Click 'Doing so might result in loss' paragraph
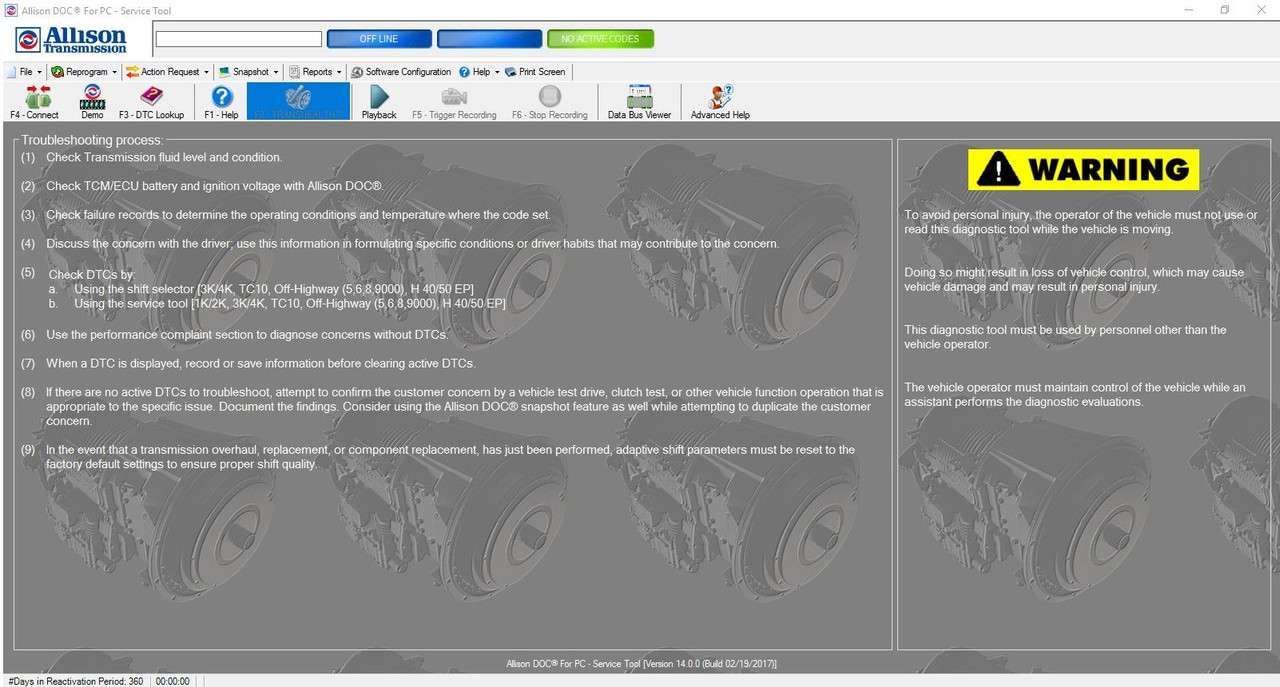The image size is (1280, 687). [x=1074, y=279]
